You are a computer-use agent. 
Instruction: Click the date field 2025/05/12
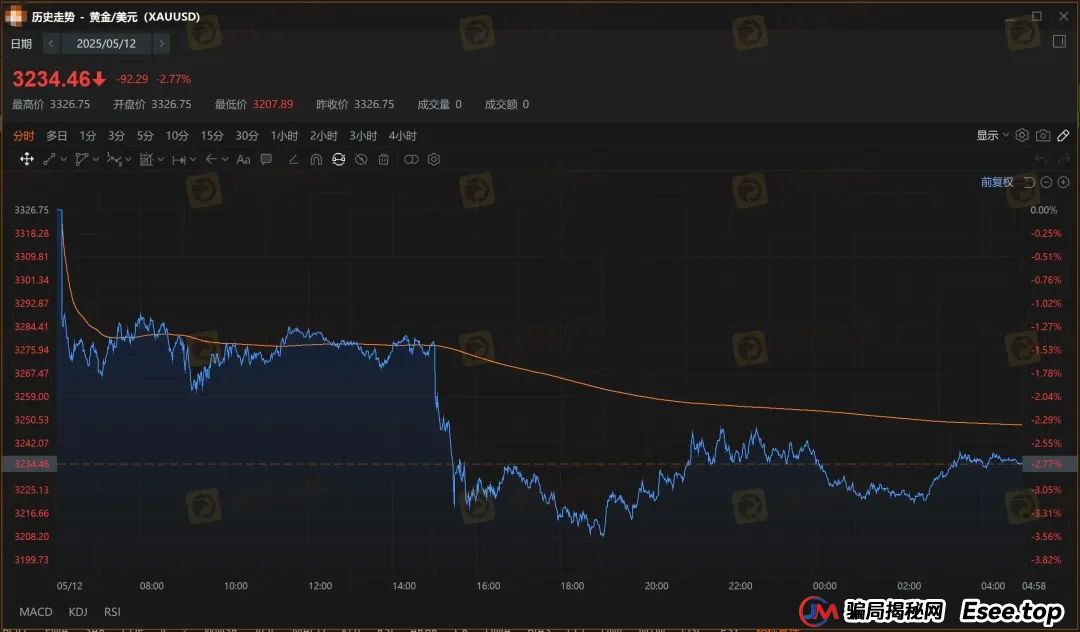pyautogui.click(x=105, y=44)
